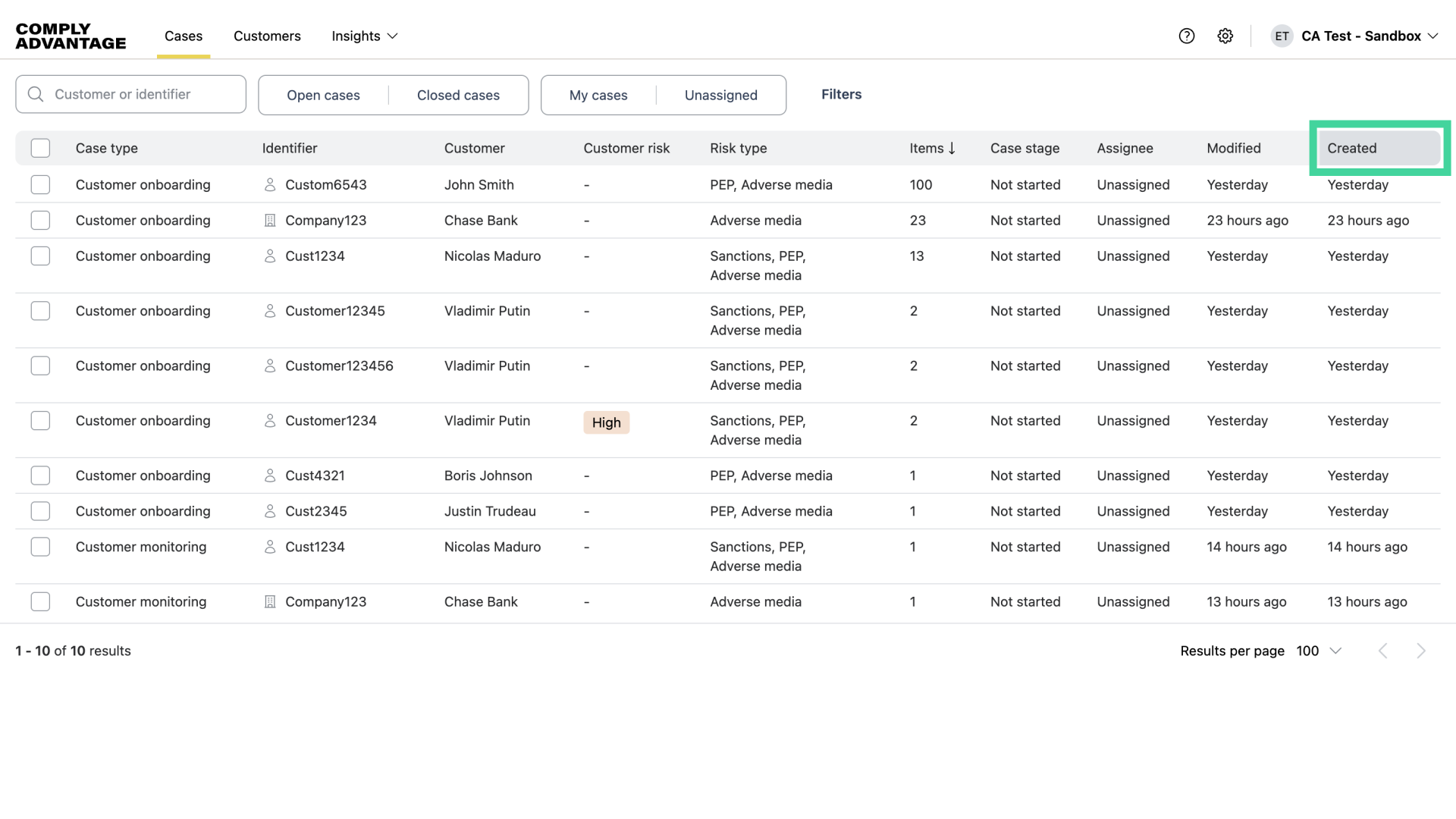
Task: Go to next results page arrow
Action: [x=1421, y=651]
